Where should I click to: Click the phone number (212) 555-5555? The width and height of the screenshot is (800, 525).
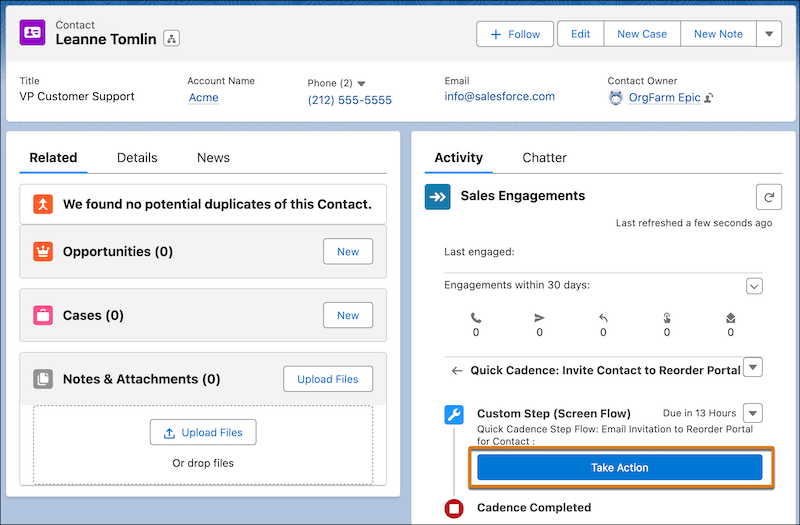pos(349,100)
